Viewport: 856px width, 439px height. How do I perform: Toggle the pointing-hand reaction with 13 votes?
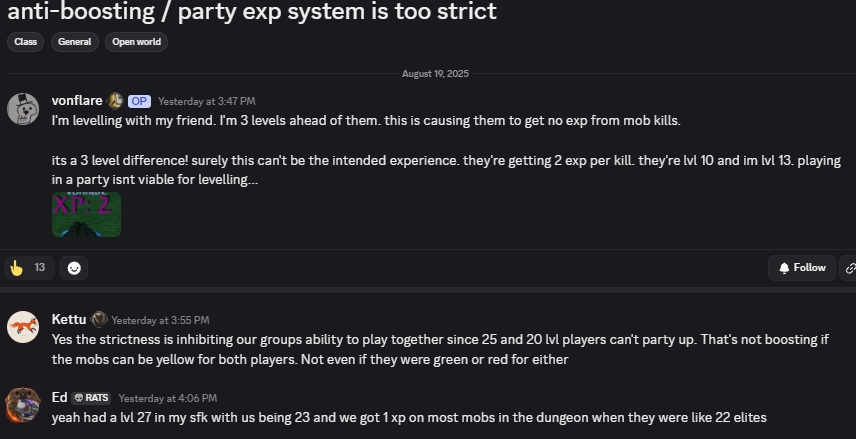[x=29, y=268]
